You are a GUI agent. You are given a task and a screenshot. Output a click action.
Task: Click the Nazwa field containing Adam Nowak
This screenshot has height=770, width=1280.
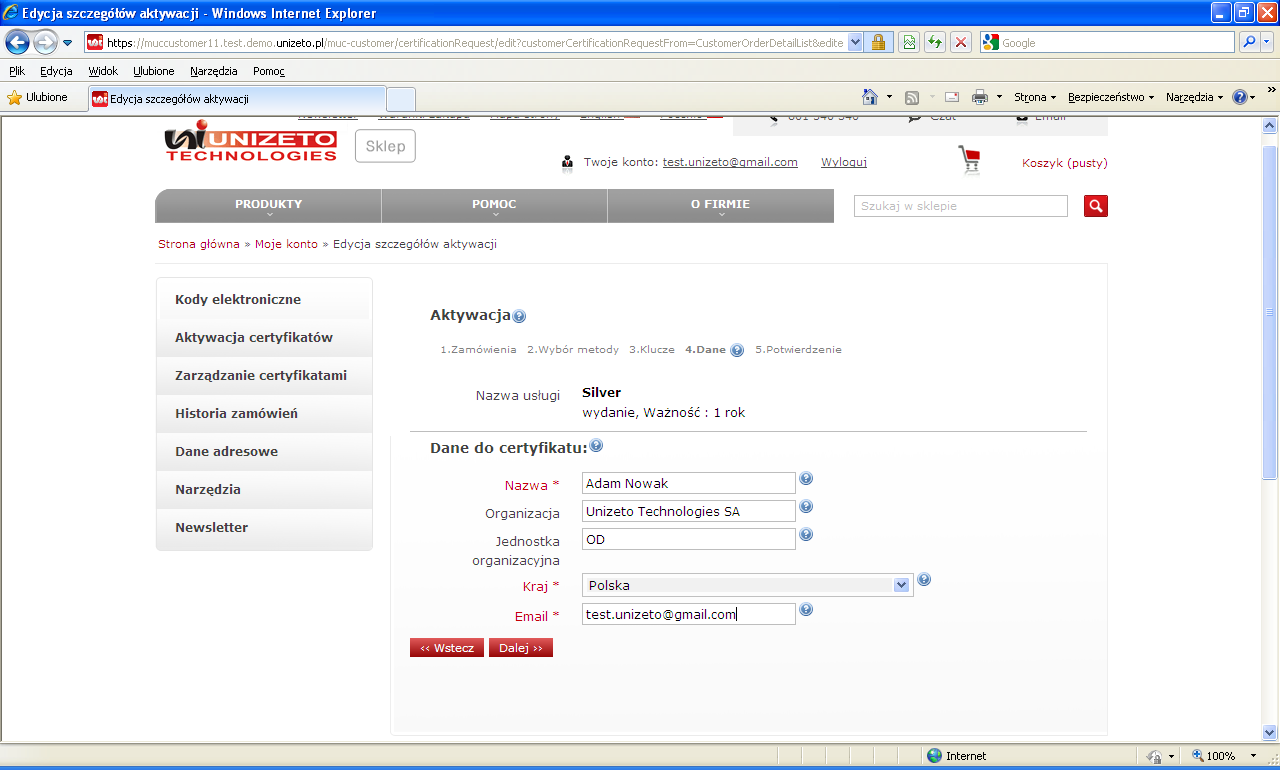[689, 483]
